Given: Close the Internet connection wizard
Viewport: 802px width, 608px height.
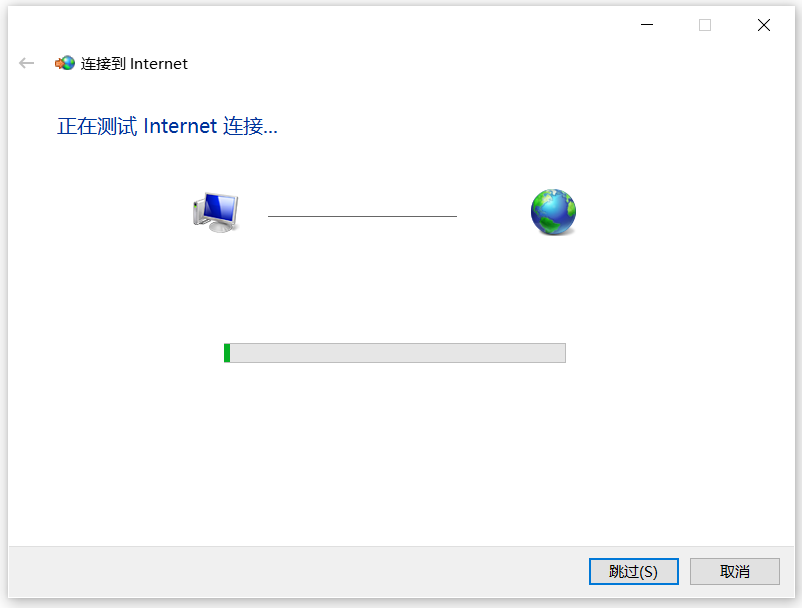Looking at the screenshot, I should 764,25.
